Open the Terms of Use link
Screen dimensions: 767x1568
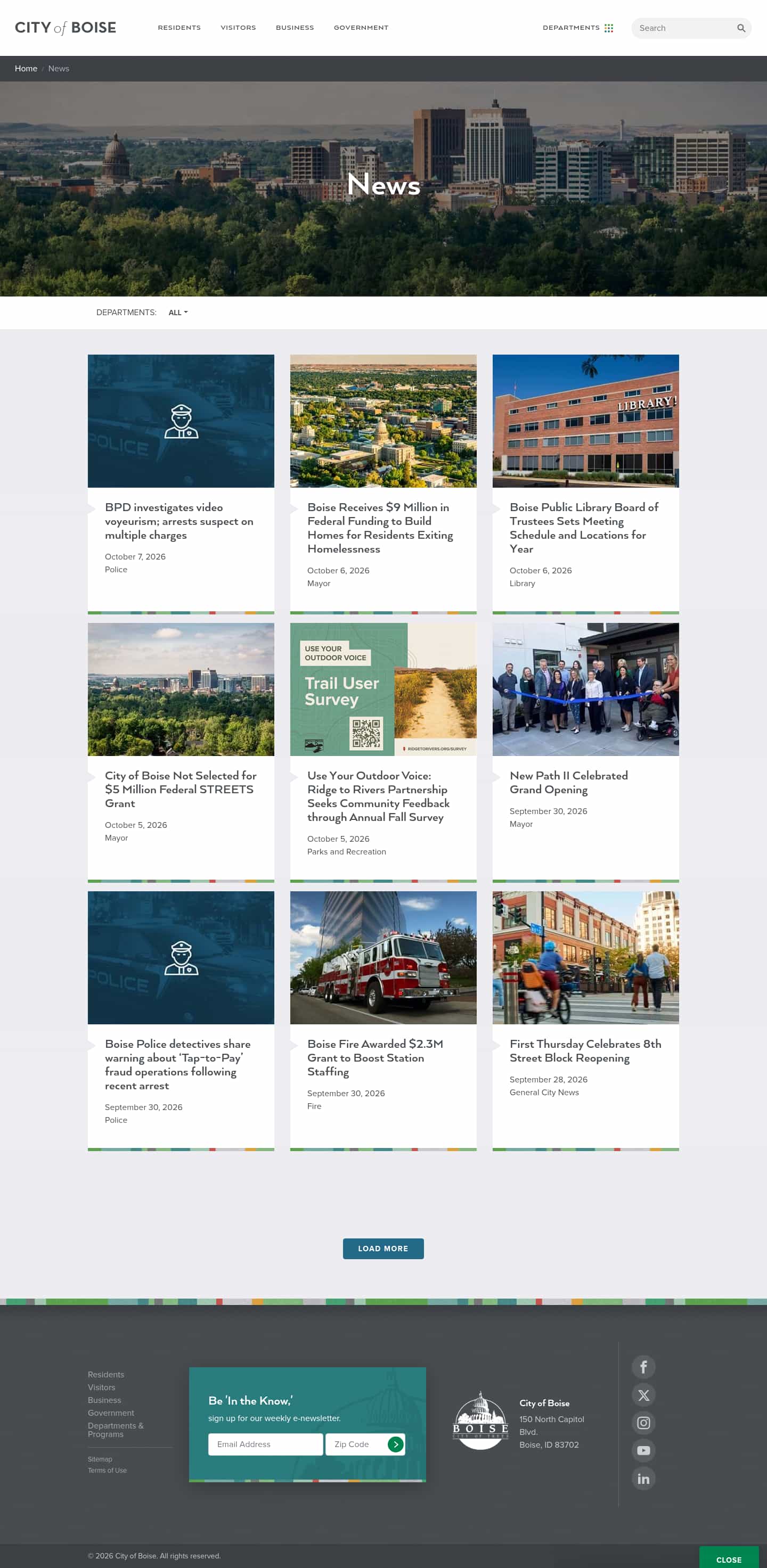coord(107,1470)
